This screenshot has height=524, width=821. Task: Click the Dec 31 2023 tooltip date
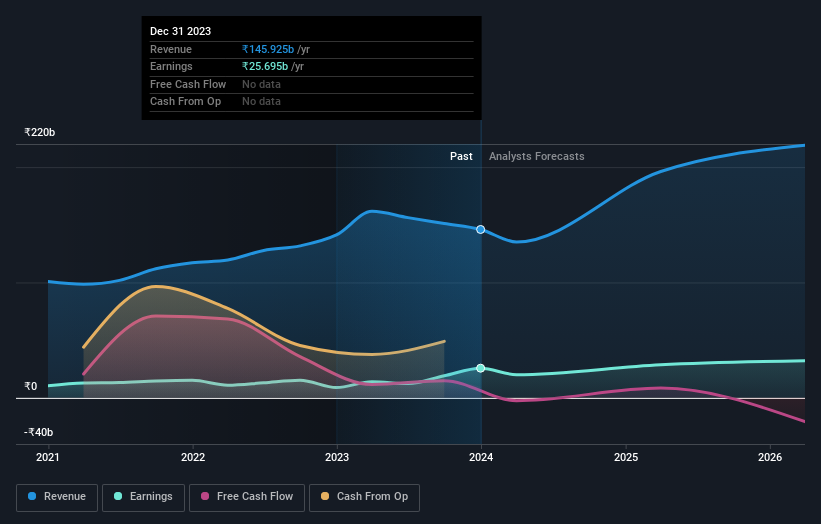[x=180, y=31]
